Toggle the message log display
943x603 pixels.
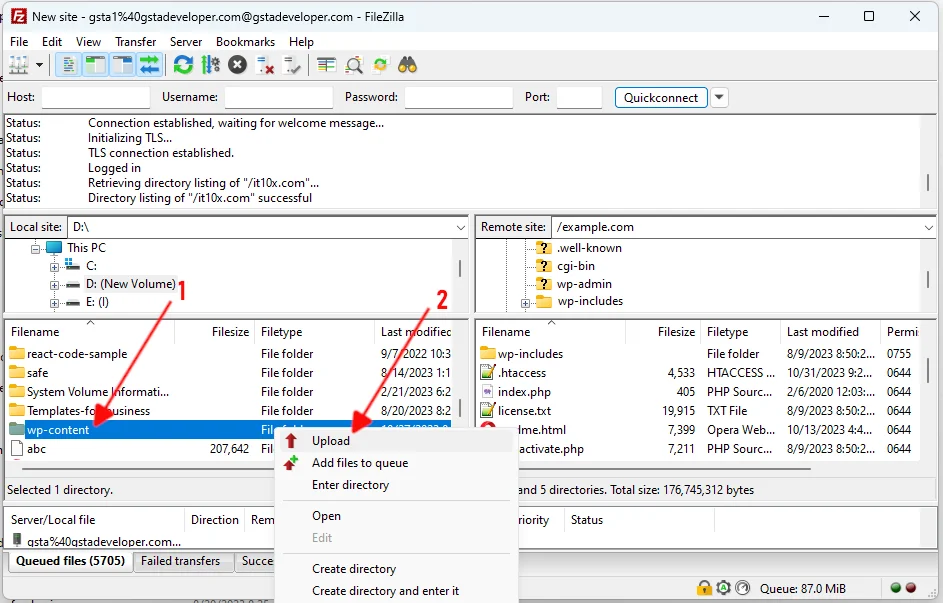pos(68,65)
